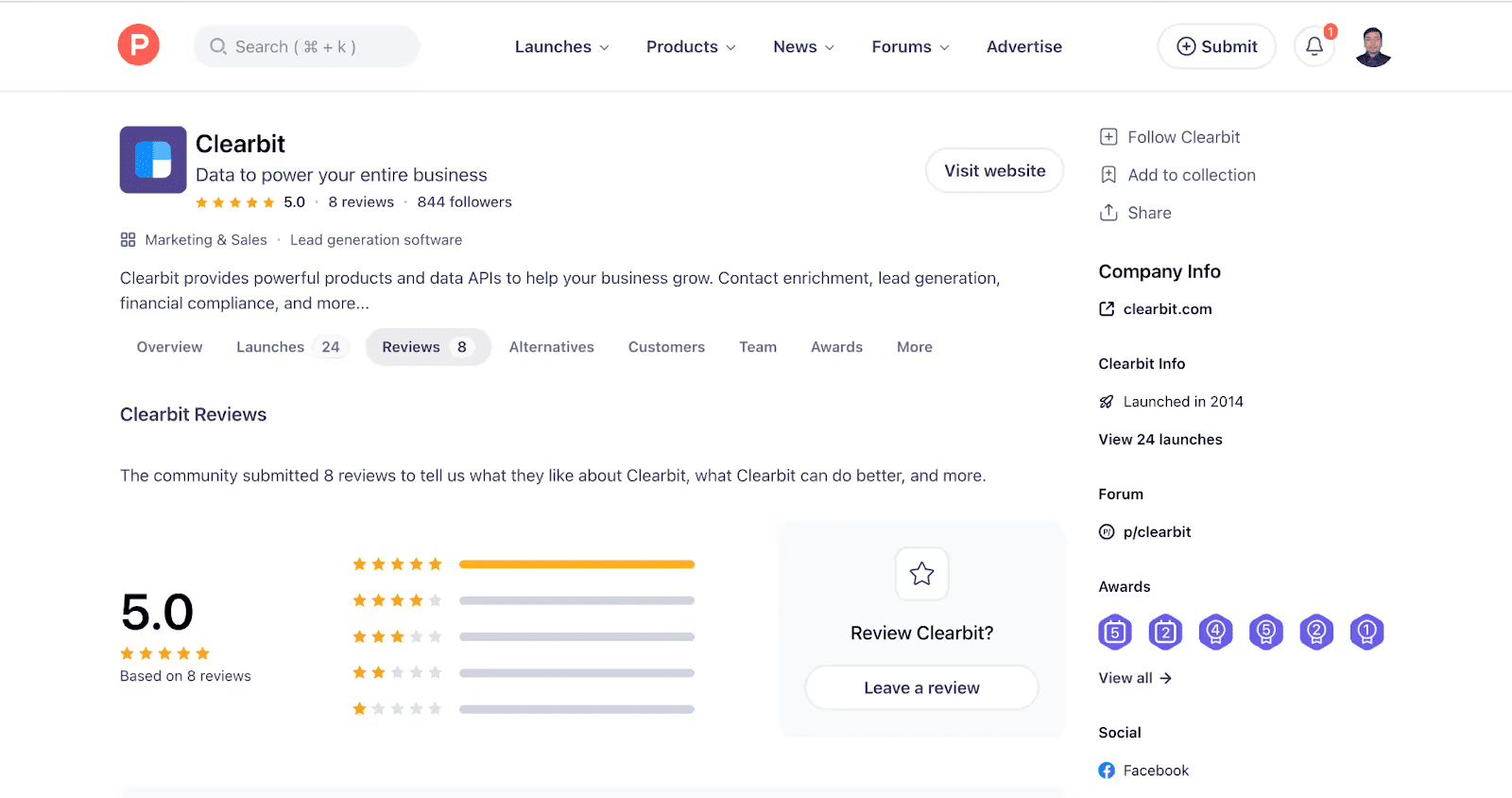
Task: Follow Clearbit using the plus icon
Action: 1108,136
